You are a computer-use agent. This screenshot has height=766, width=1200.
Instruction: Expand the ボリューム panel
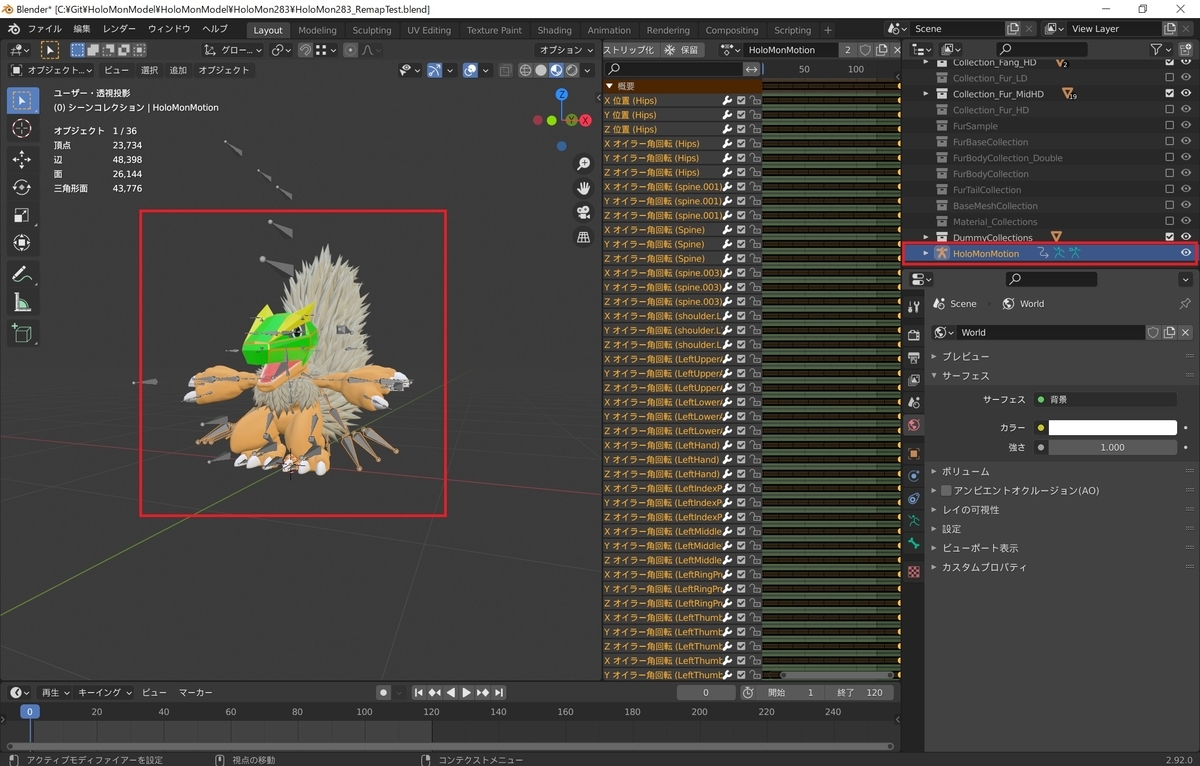[965, 471]
